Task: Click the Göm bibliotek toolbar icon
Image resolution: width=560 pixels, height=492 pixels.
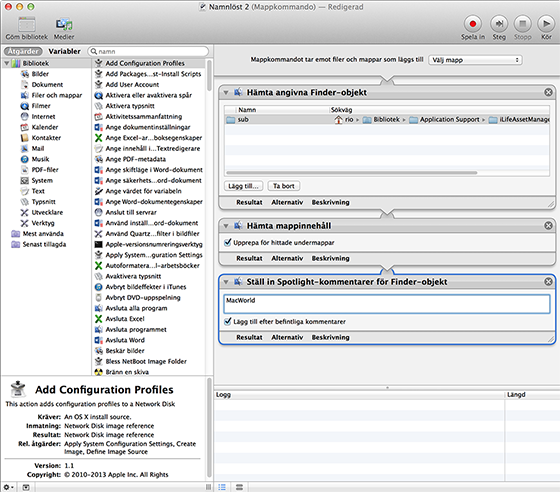Action: point(27,25)
